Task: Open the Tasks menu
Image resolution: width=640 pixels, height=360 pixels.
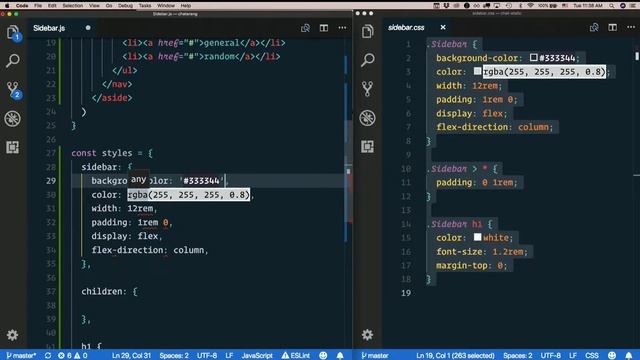Action: coord(144,6)
